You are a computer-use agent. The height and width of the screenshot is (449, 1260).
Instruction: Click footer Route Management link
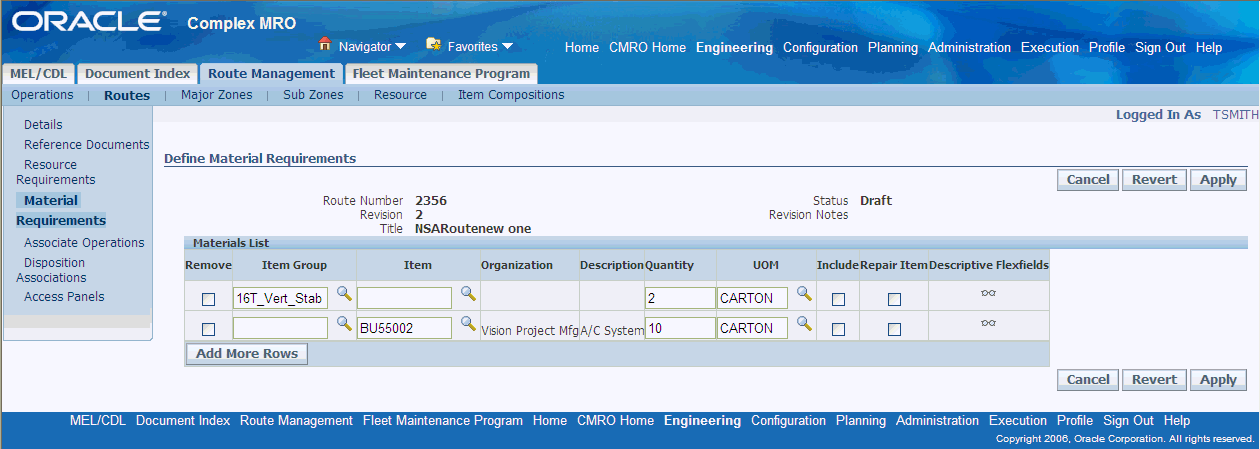click(x=296, y=421)
